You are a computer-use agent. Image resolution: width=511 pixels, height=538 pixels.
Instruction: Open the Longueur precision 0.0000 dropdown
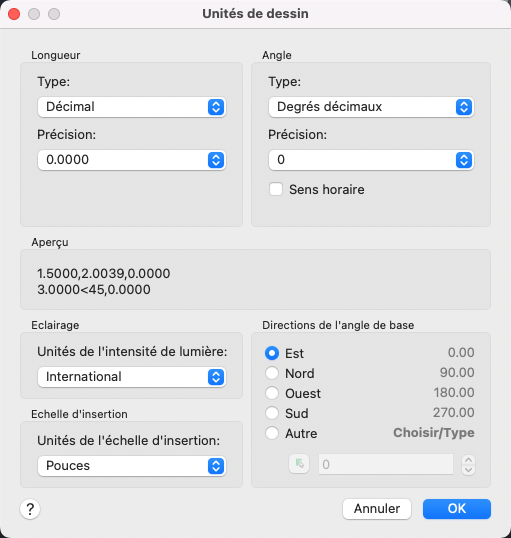pyautogui.click(x=131, y=160)
